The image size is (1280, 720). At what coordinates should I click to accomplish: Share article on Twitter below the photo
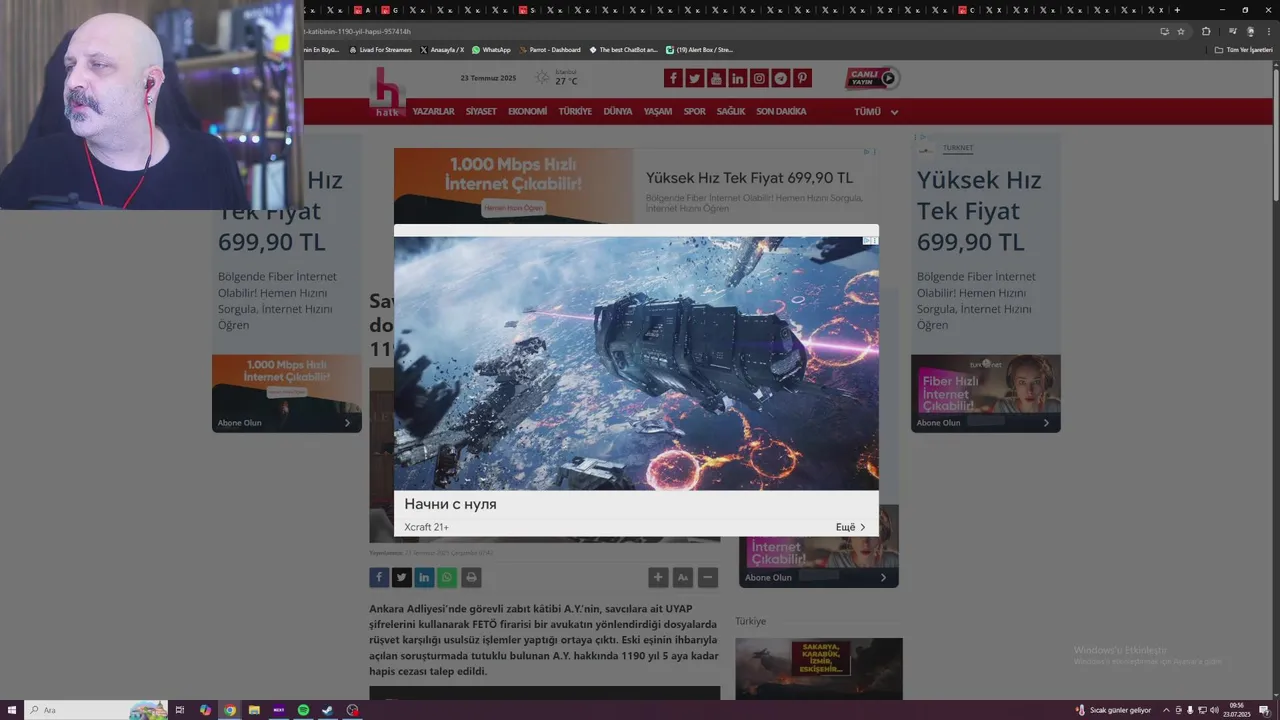coord(401,577)
